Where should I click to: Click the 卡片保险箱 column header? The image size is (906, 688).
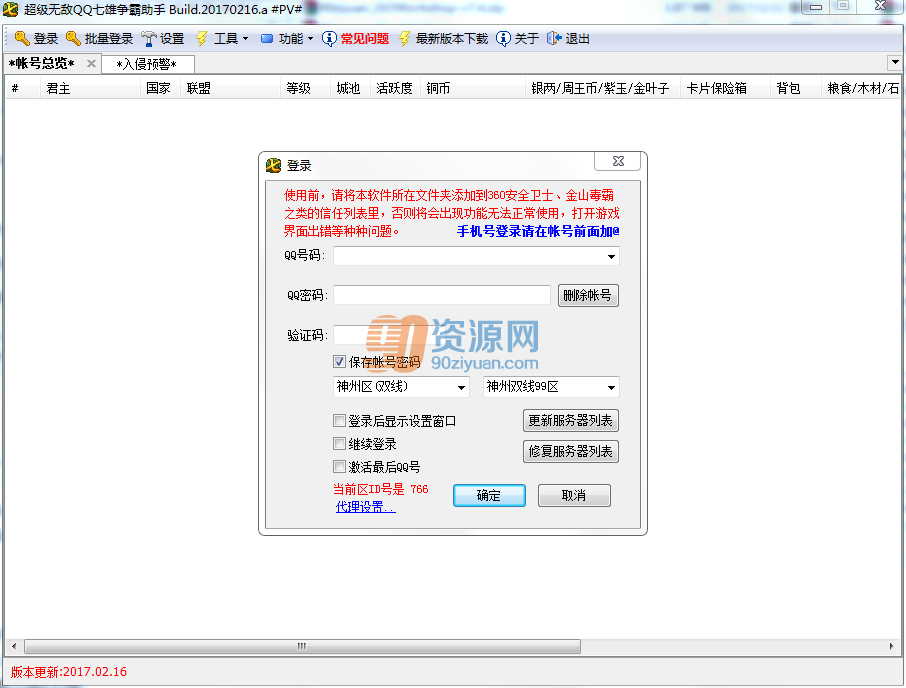[725, 88]
